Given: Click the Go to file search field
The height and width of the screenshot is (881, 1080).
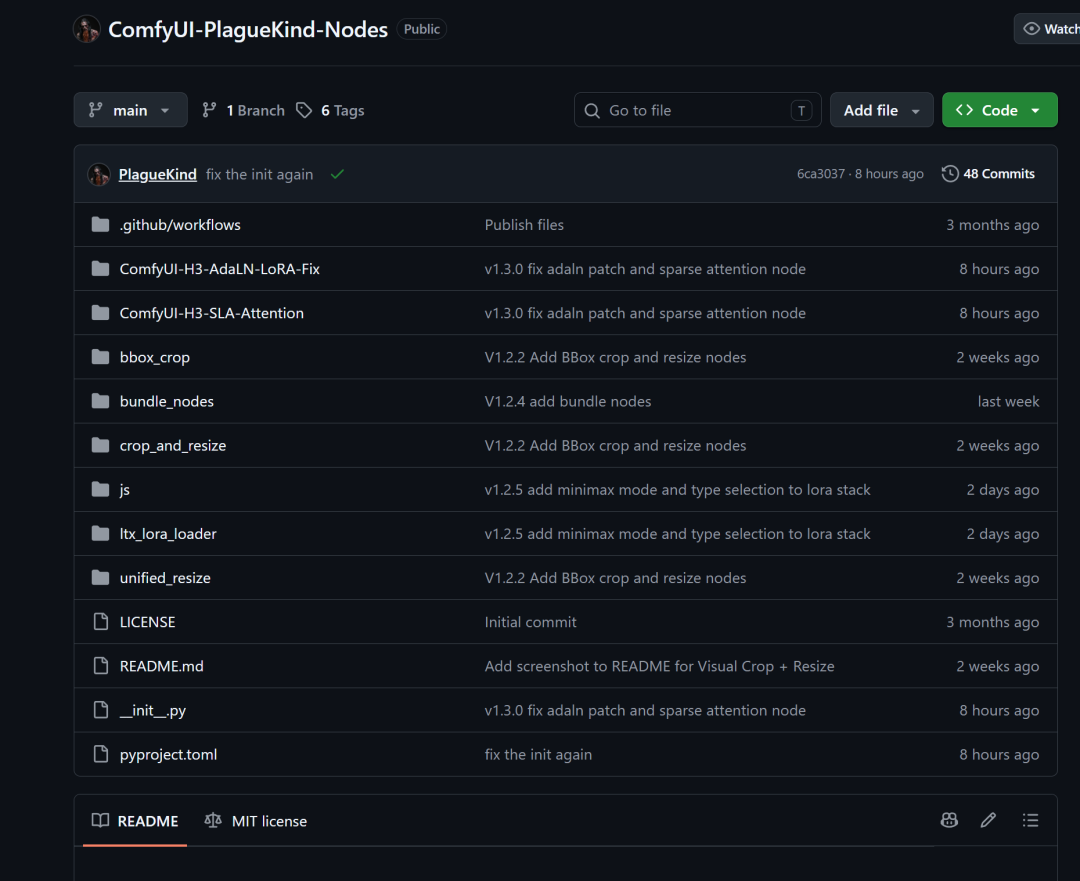Looking at the screenshot, I should tap(698, 110).
